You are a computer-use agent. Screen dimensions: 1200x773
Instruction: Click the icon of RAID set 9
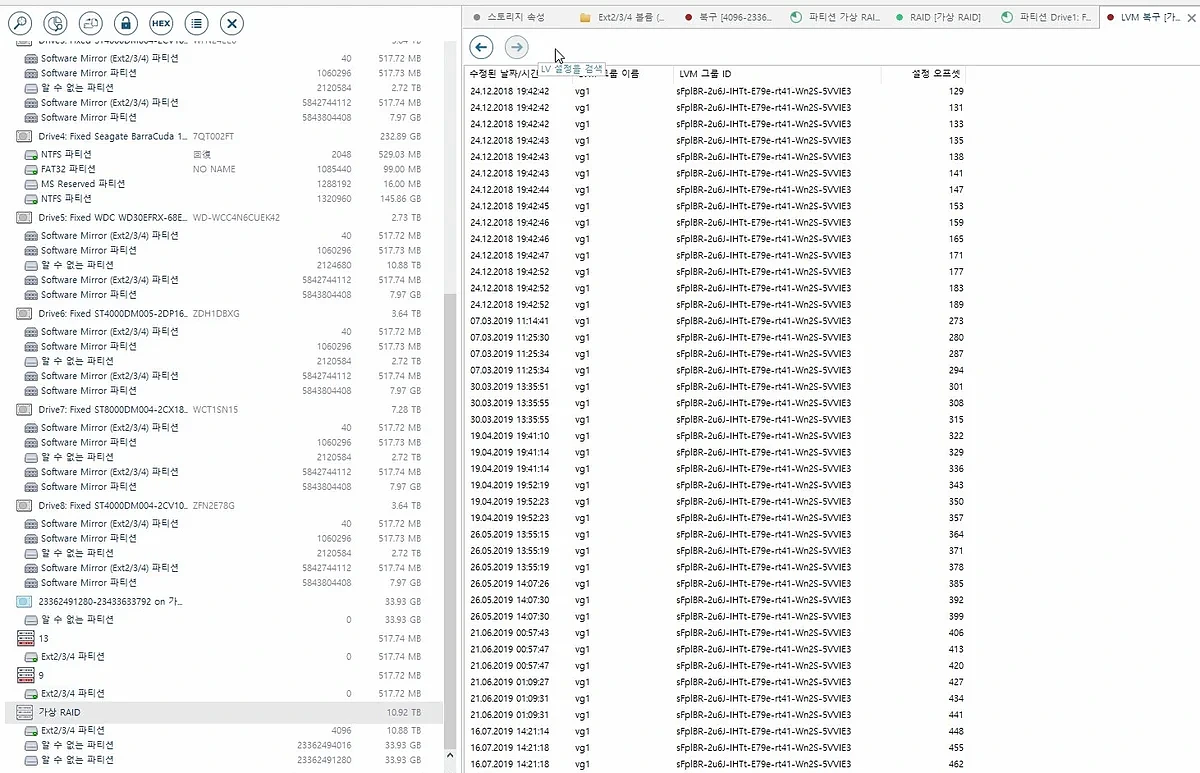pyautogui.click(x=25, y=675)
